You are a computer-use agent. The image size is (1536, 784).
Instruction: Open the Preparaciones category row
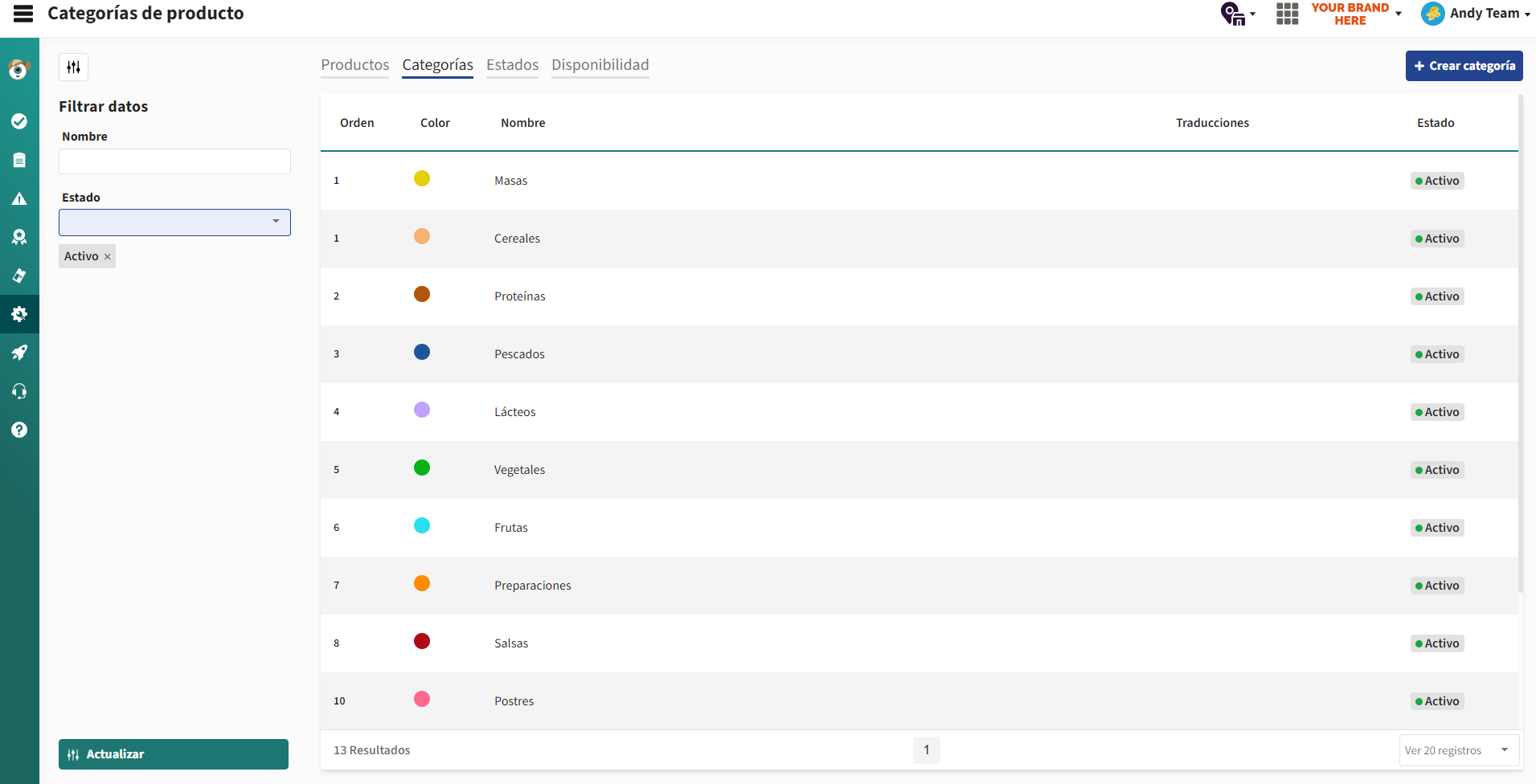[x=919, y=586]
